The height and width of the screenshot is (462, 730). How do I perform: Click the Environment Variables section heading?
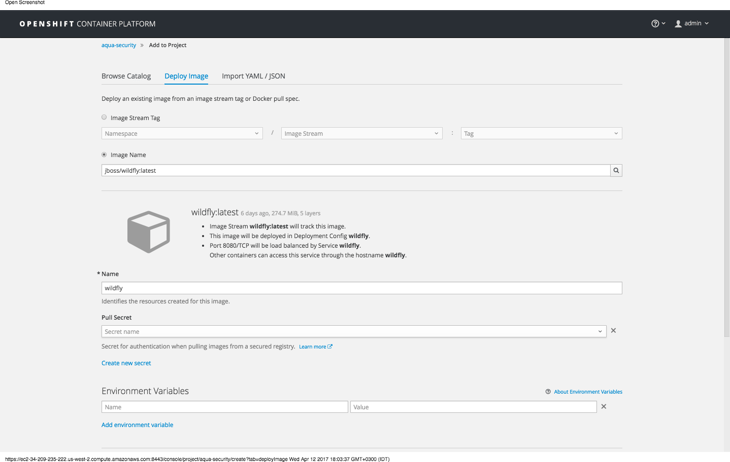pyautogui.click(x=145, y=391)
